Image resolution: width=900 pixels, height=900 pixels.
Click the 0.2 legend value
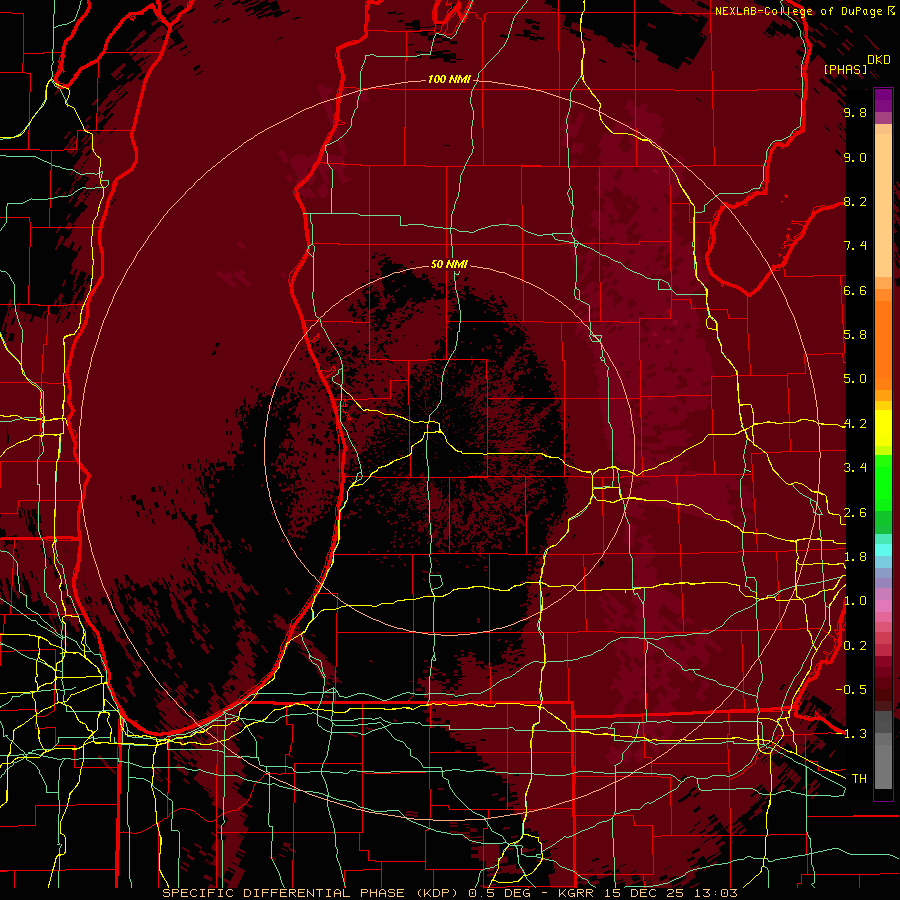pyautogui.click(x=855, y=646)
